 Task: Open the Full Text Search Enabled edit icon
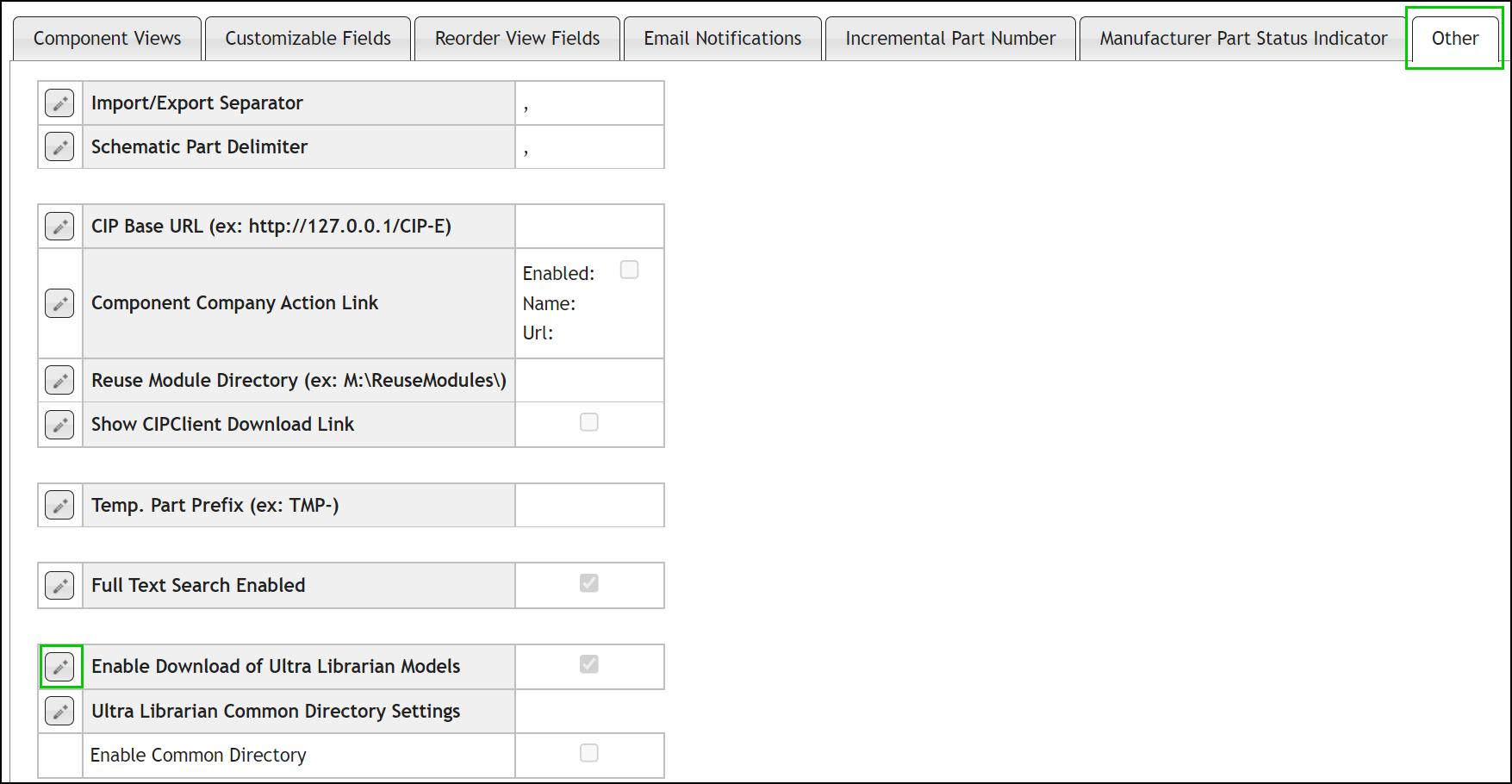tap(59, 585)
